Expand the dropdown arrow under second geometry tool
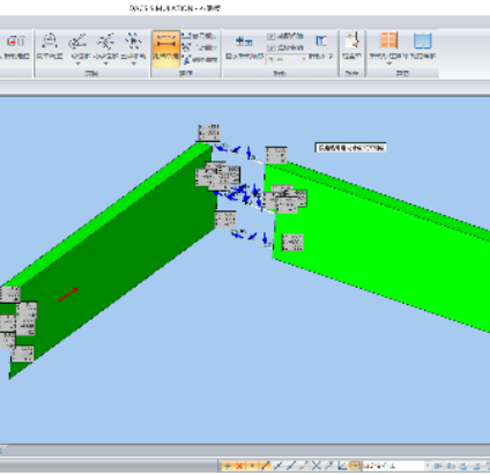 78,63
